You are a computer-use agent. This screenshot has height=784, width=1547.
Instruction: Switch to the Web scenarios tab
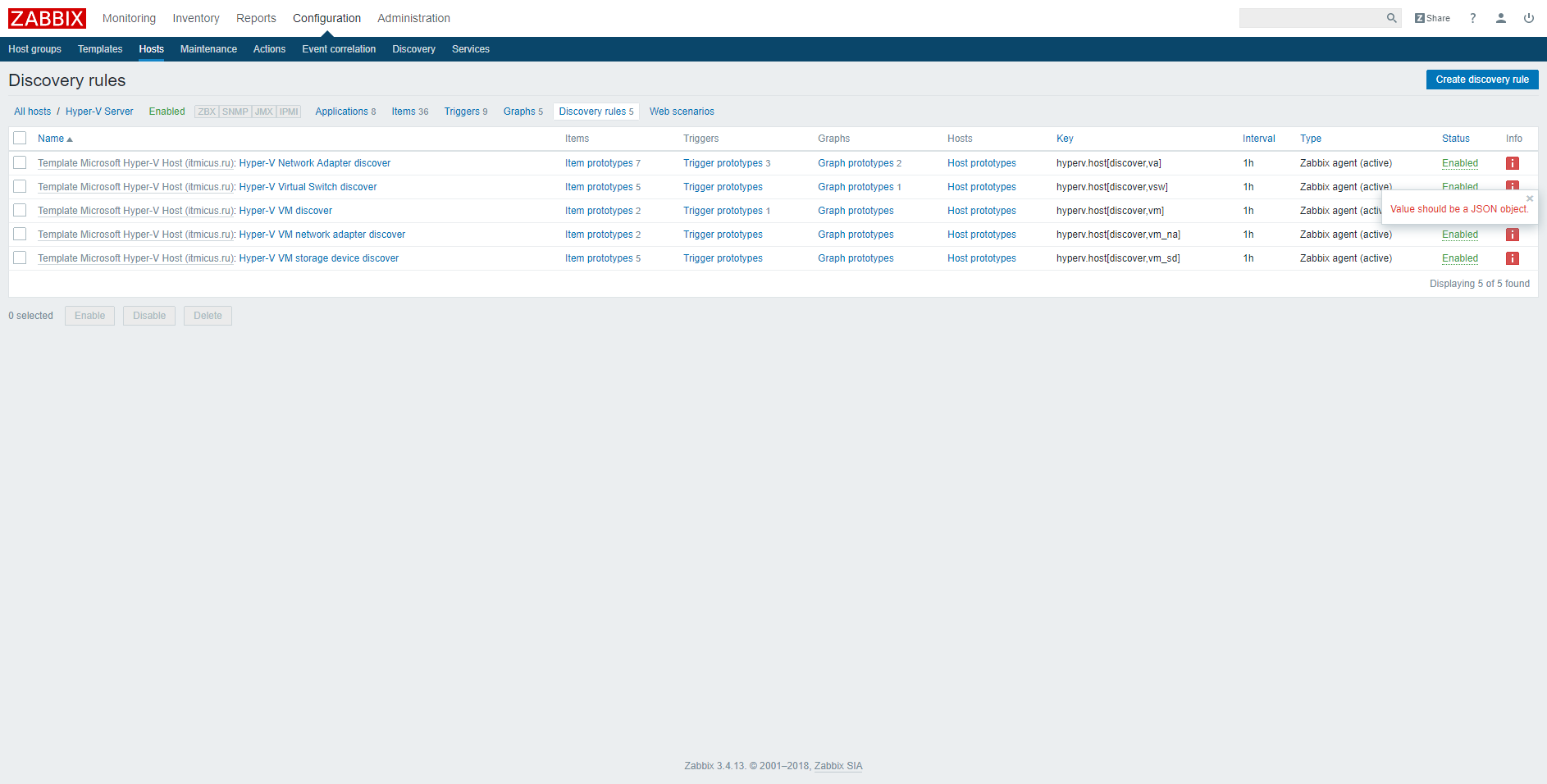click(682, 111)
